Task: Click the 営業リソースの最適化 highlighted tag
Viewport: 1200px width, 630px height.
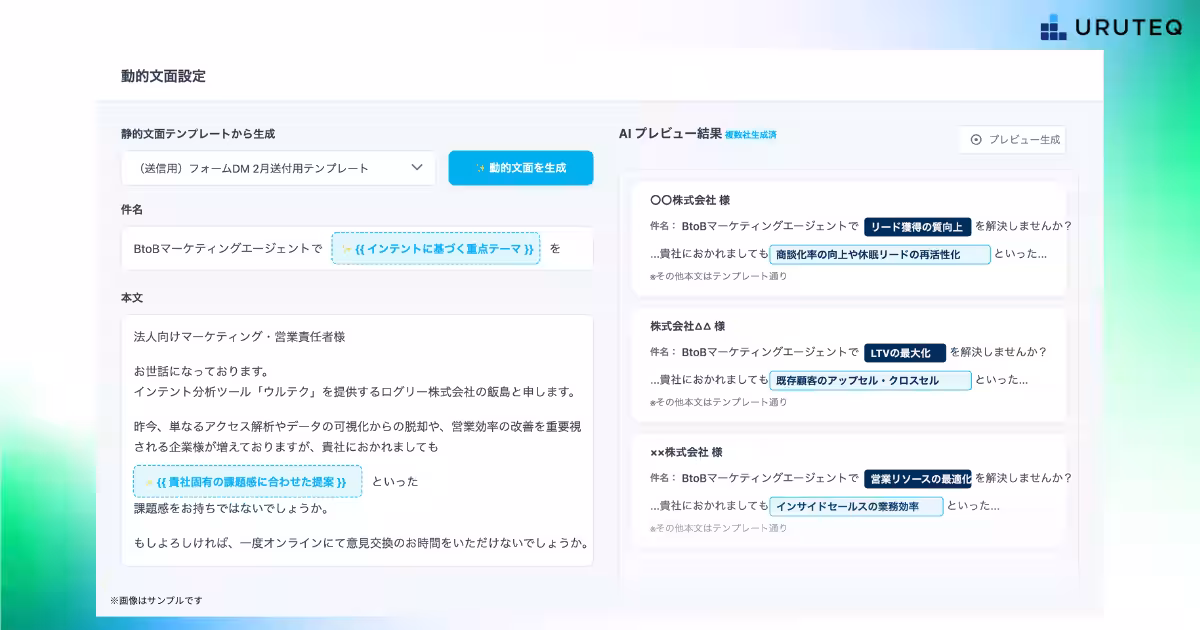Action: pos(917,479)
